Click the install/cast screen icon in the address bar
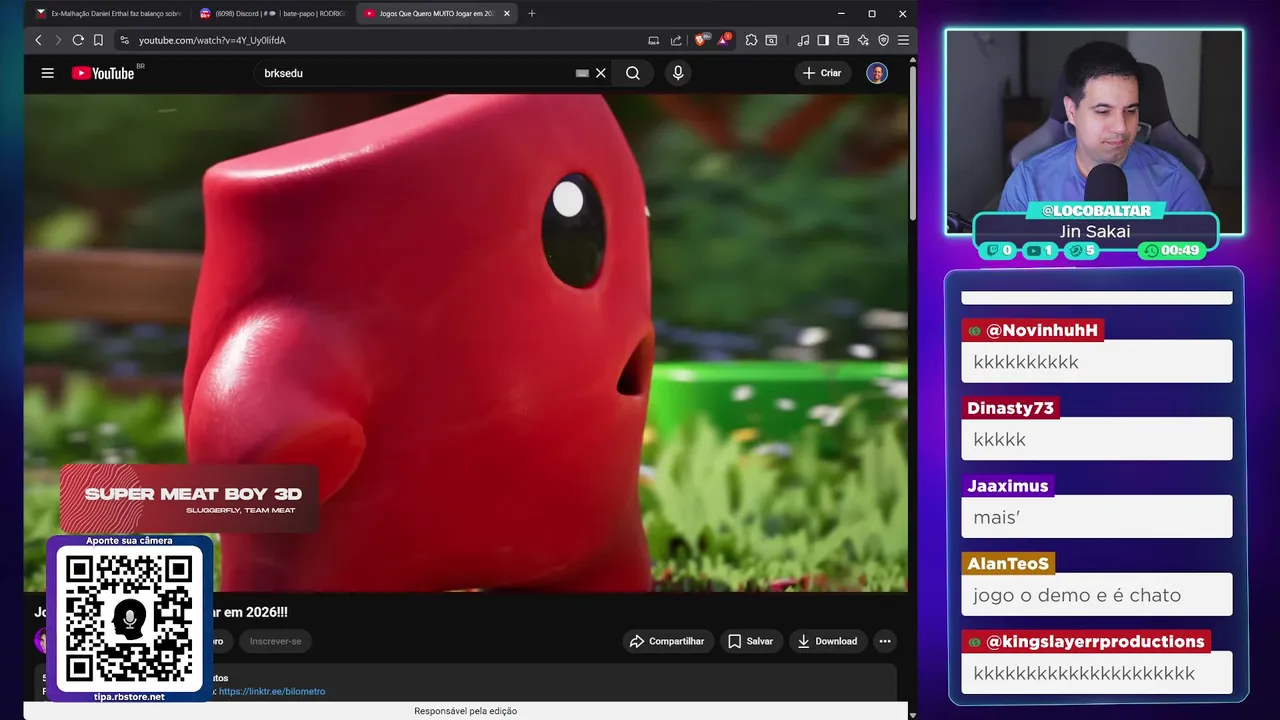The image size is (1280, 720). point(654,40)
